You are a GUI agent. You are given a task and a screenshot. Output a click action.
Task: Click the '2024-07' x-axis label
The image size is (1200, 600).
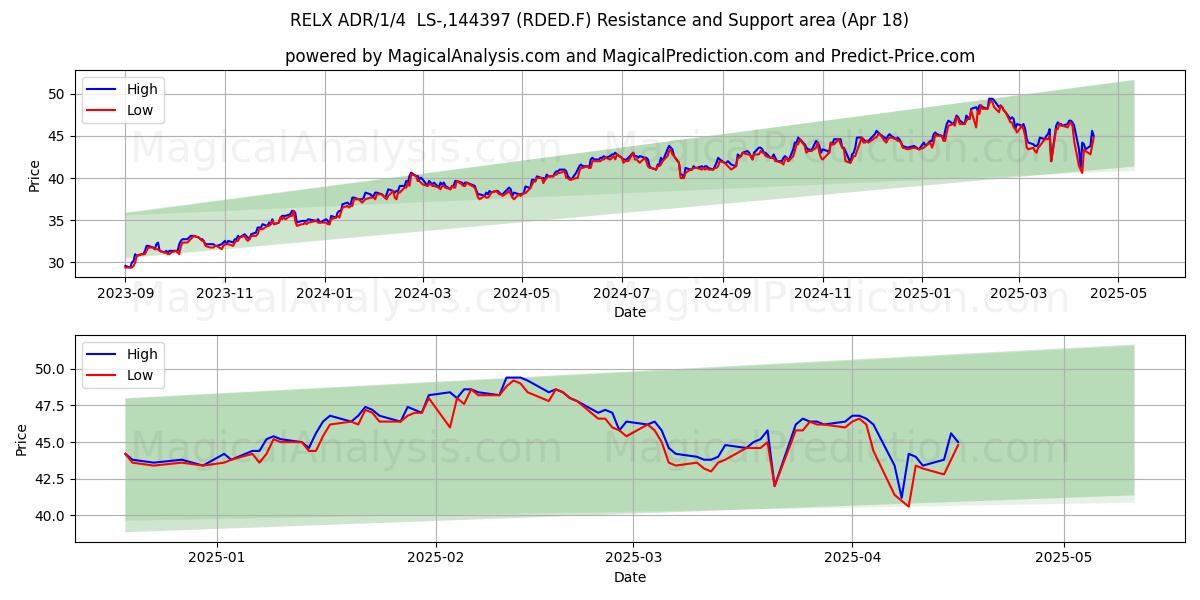pos(621,295)
